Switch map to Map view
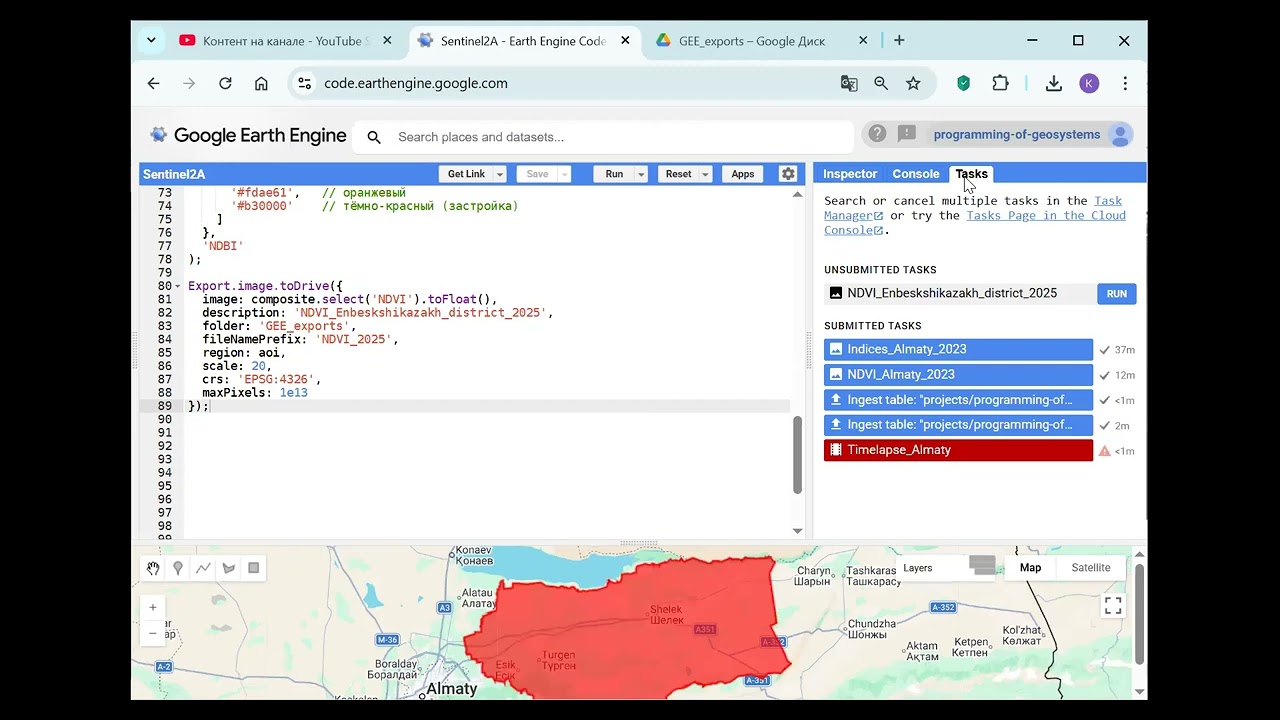 click(1030, 568)
